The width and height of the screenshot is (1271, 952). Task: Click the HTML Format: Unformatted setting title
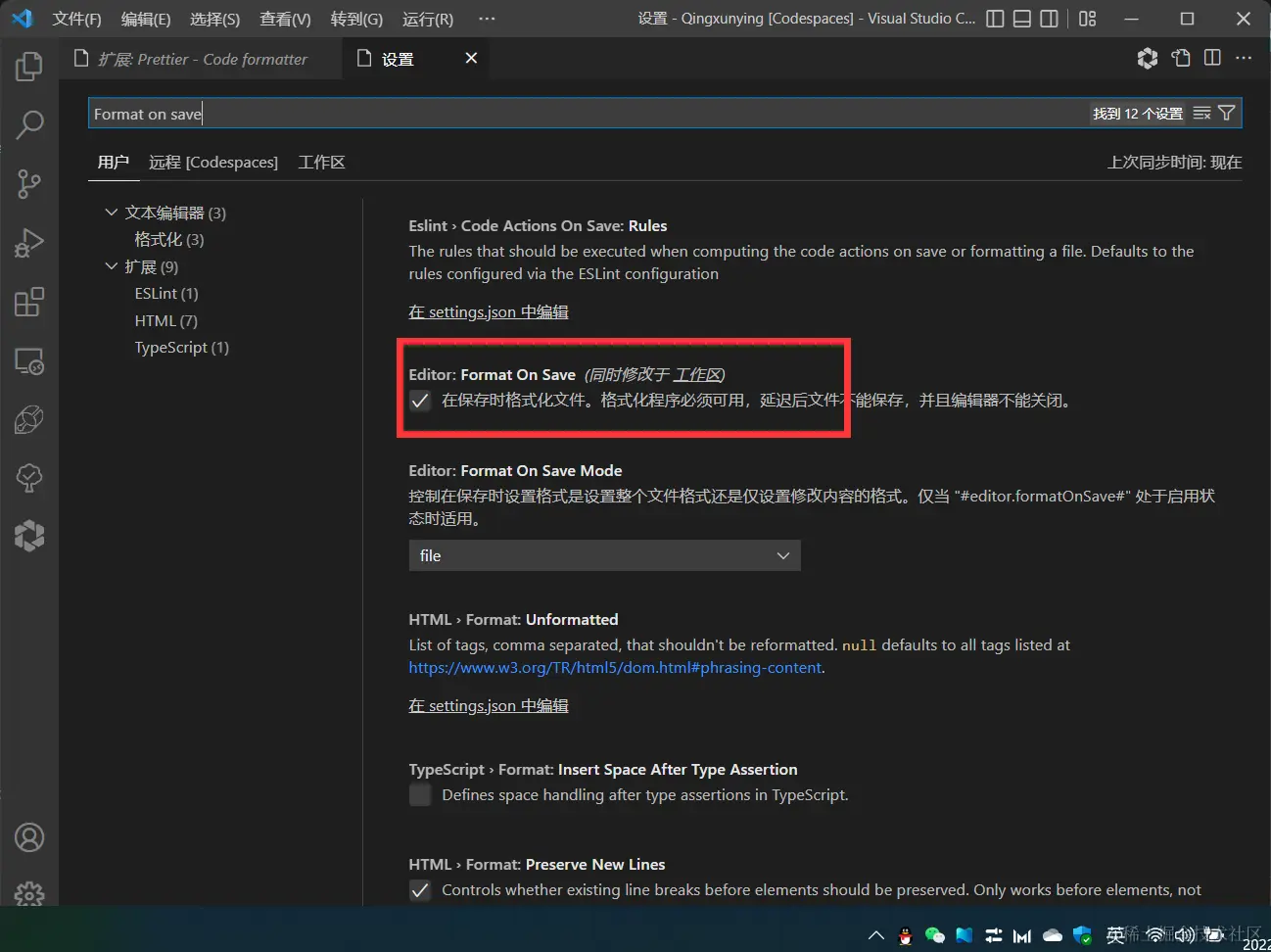click(x=513, y=620)
